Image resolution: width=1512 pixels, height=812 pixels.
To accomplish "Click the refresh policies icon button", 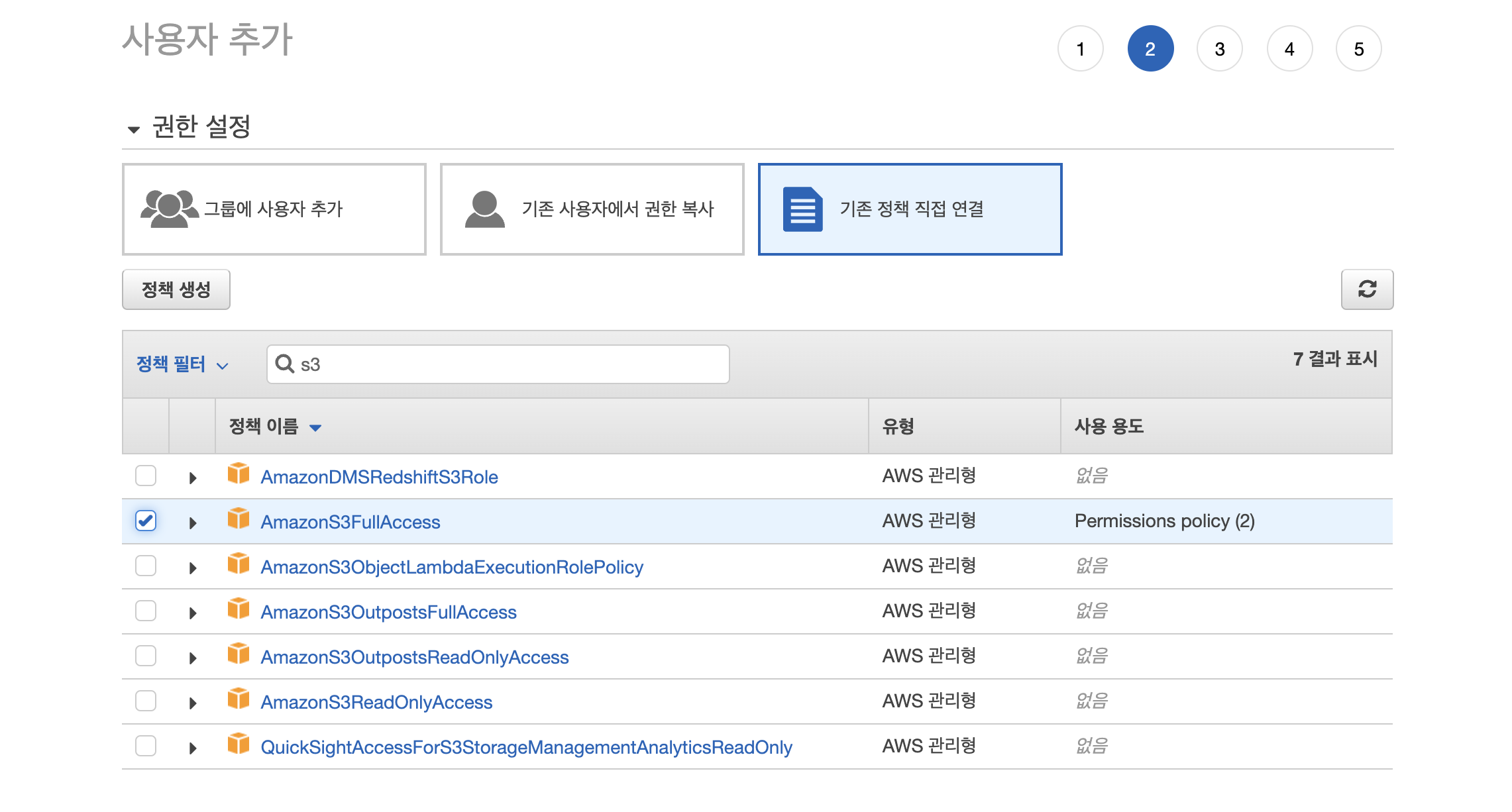I will [x=1366, y=289].
